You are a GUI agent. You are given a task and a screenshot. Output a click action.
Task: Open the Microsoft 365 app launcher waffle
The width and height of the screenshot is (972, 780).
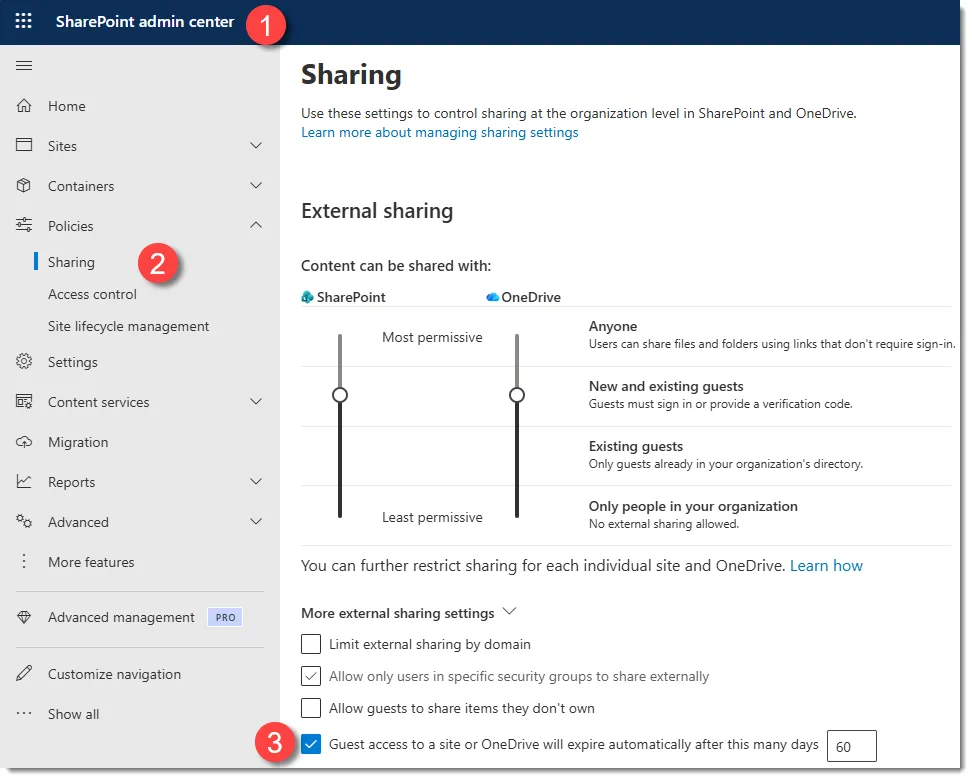(x=23, y=20)
